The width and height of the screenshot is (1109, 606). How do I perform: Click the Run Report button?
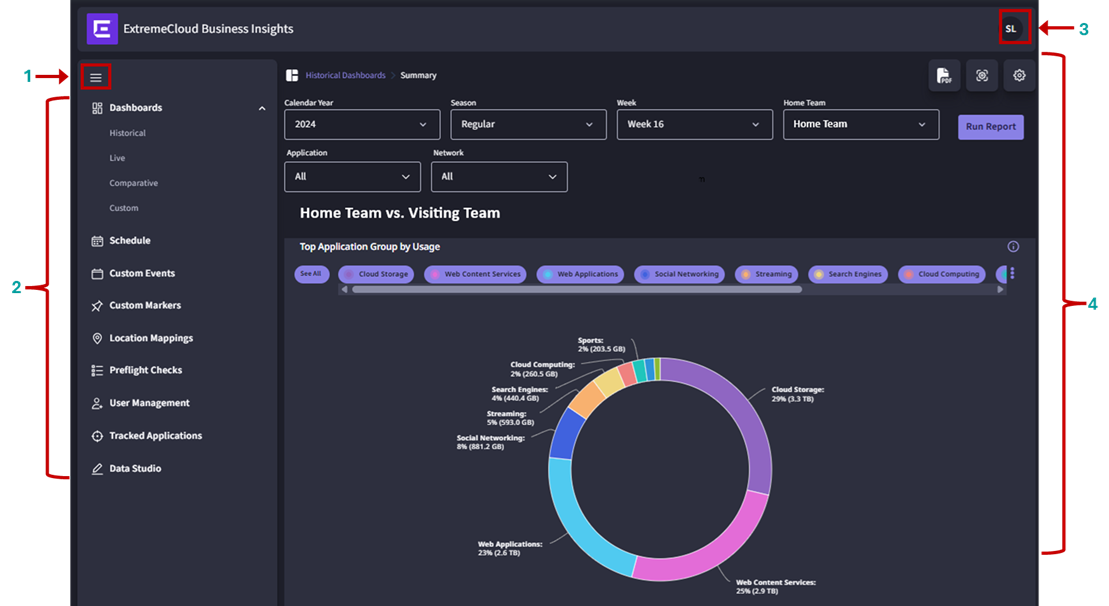(990, 127)
